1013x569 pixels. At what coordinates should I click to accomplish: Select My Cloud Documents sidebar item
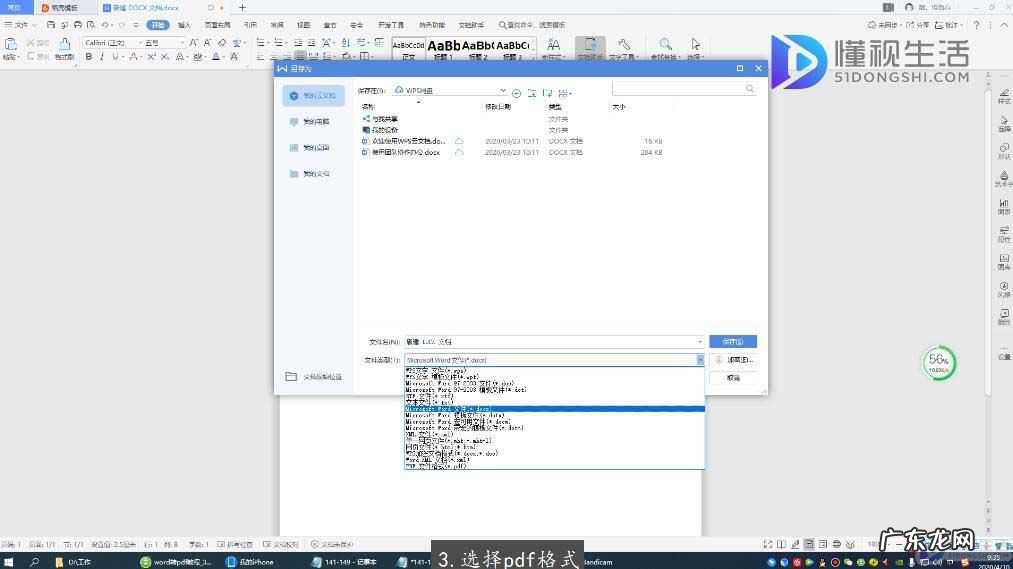coord(313,96)
